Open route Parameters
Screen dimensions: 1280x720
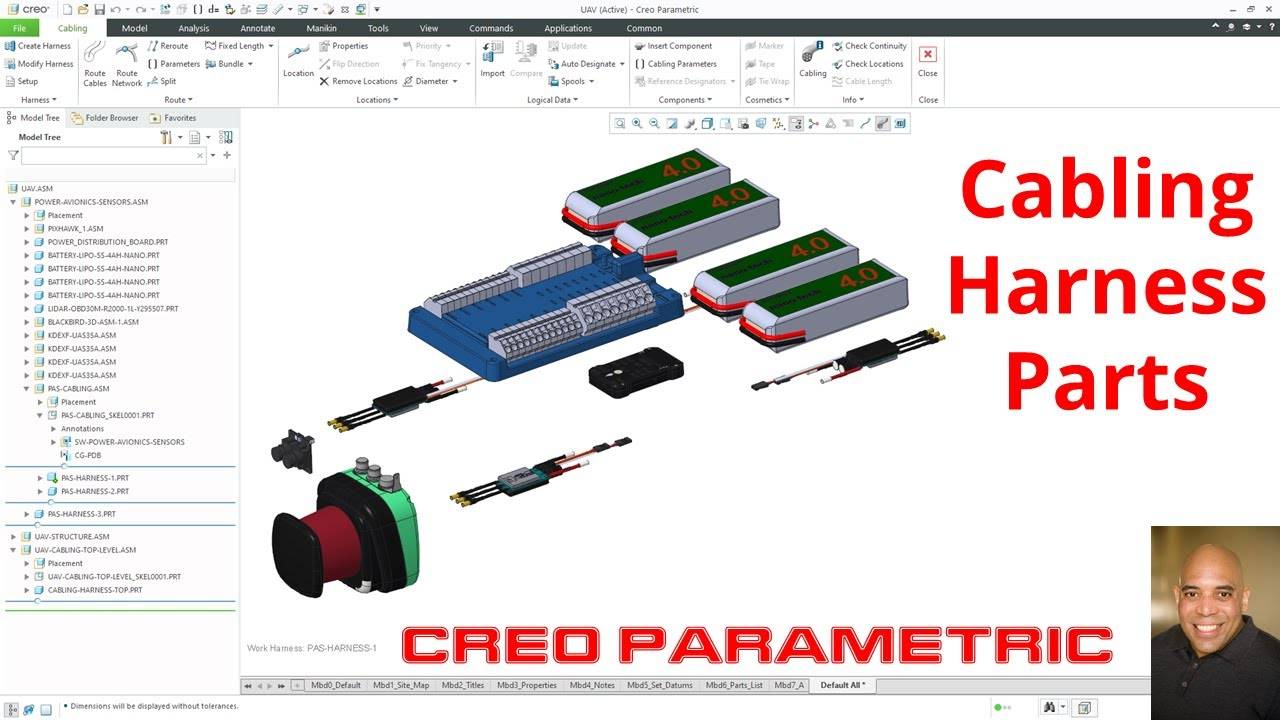coord(174,64)
